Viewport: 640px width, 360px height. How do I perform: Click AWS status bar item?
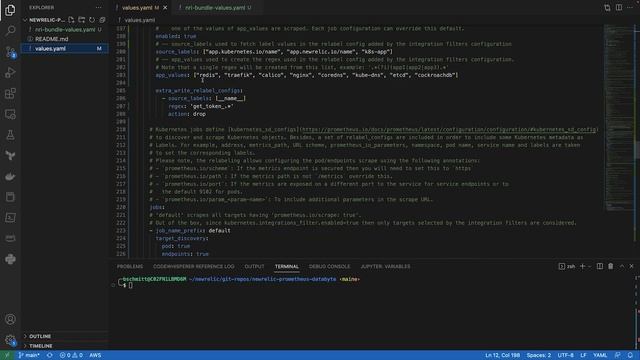tap(95, 355)
